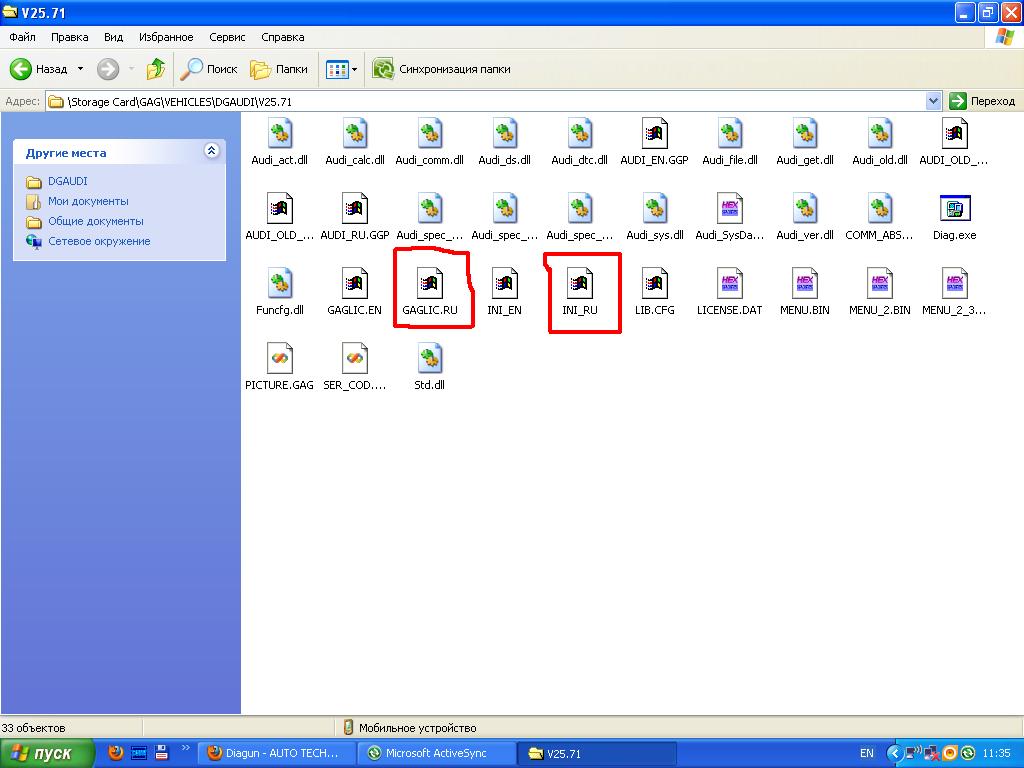Screen dimensions: 1024x768
Task: Go back with the Назад button
Action: 39,69
